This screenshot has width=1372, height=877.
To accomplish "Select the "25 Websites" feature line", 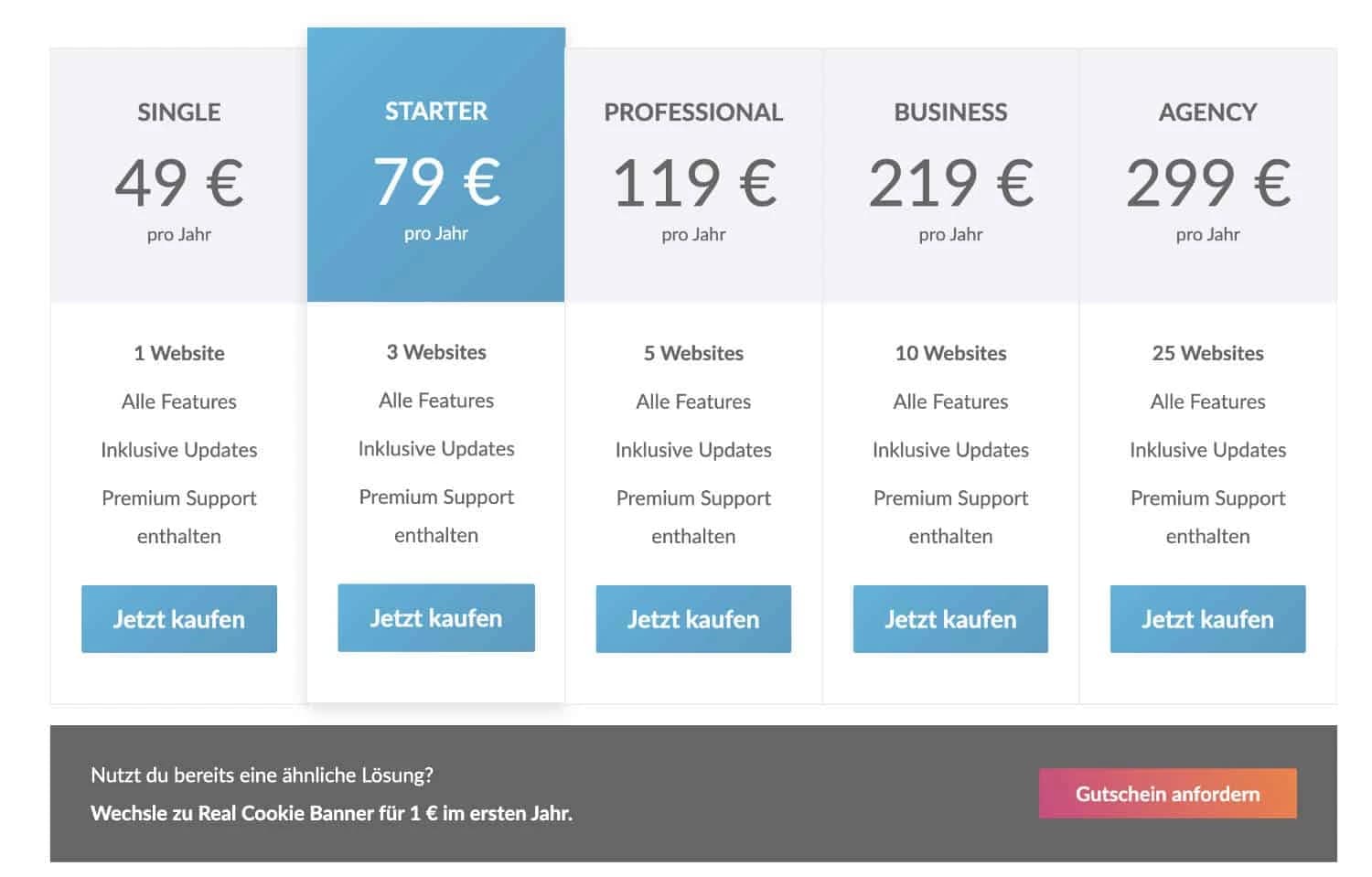I will [x=1207, y=353].
